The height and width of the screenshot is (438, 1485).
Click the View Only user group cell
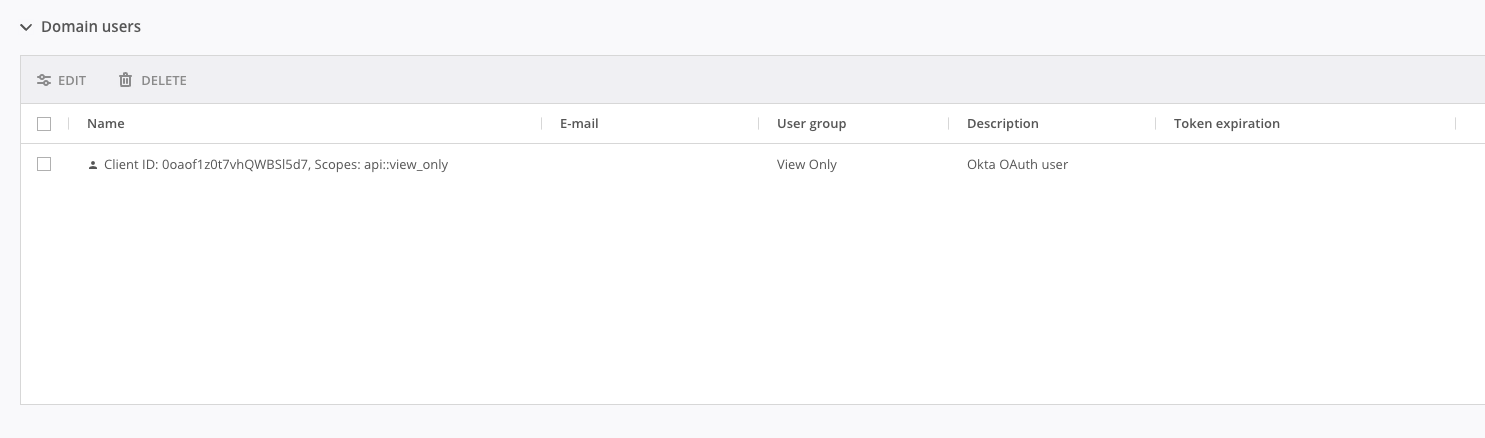(x=806, y=165)
